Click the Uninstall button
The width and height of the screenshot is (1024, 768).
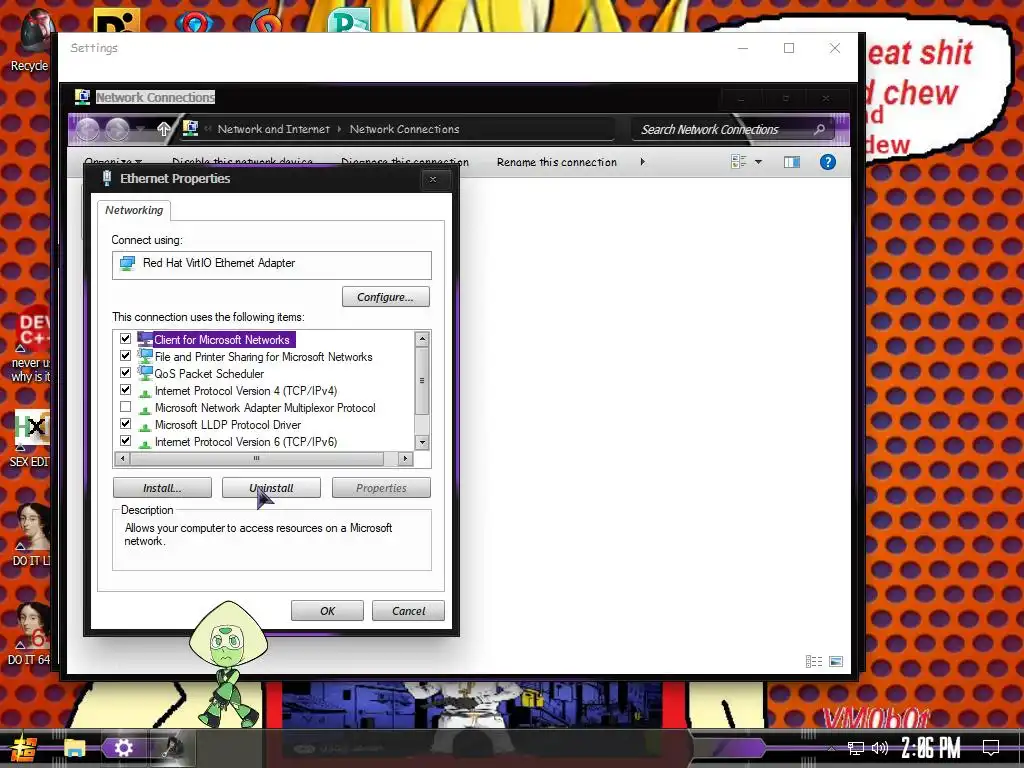pos(271,488)
